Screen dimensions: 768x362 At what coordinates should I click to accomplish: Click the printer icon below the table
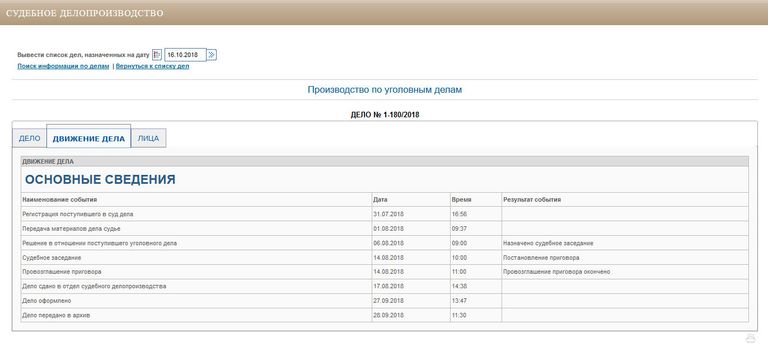tap(750, 338)
